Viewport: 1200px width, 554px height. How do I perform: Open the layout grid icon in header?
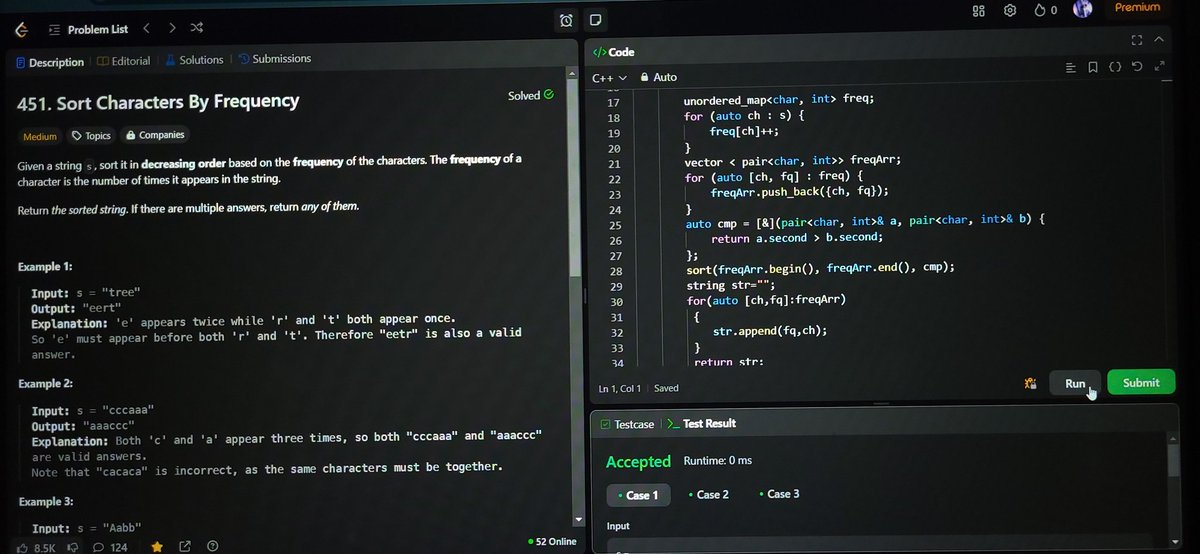(979, 10)
